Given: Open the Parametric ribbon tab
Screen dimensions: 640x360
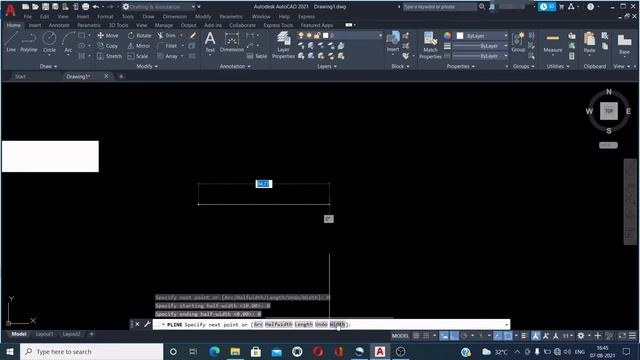Looking at the screenshot, I should click(89, 25).
